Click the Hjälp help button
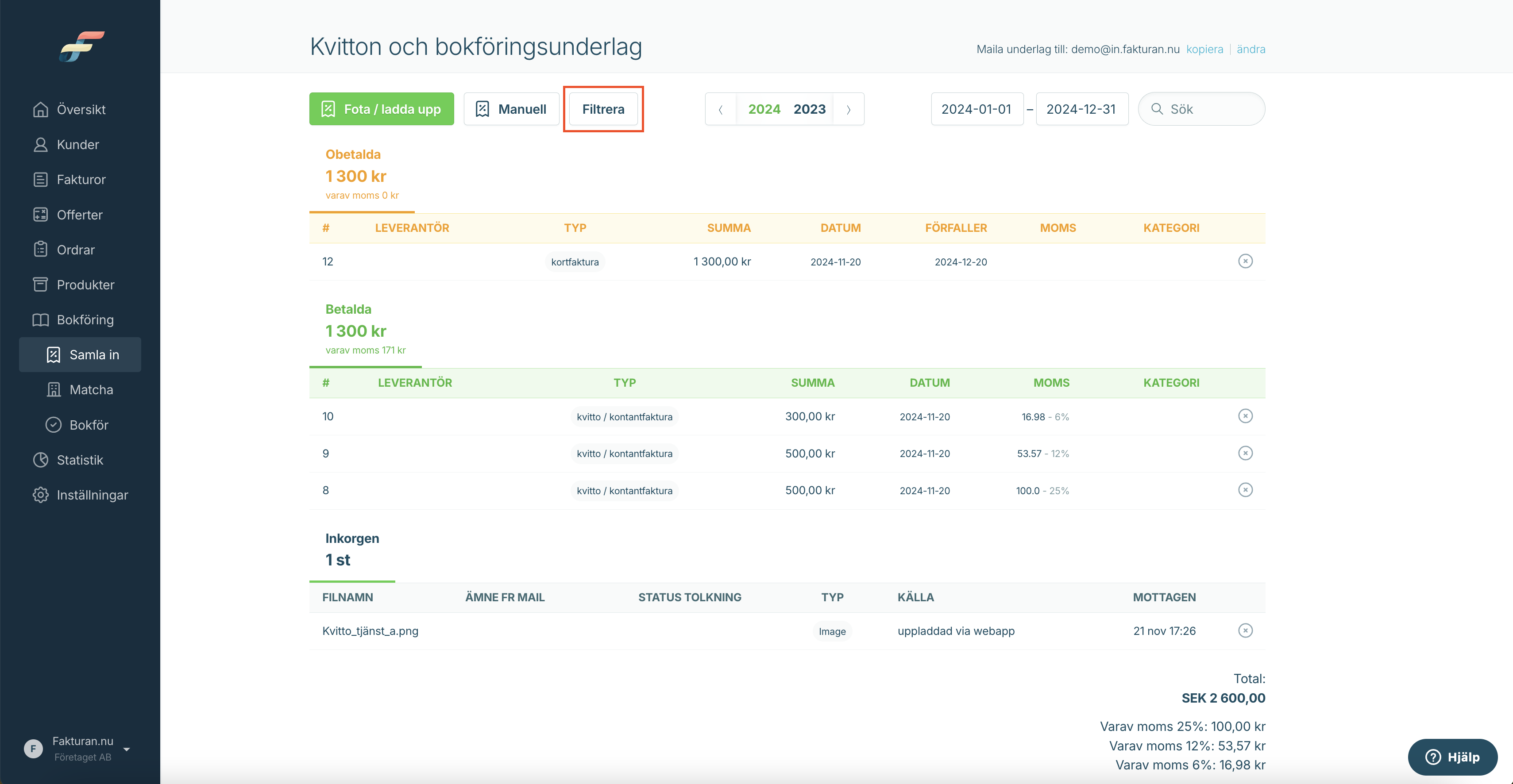This screenshot has width=1513, height=784. tap(1452, 757)
